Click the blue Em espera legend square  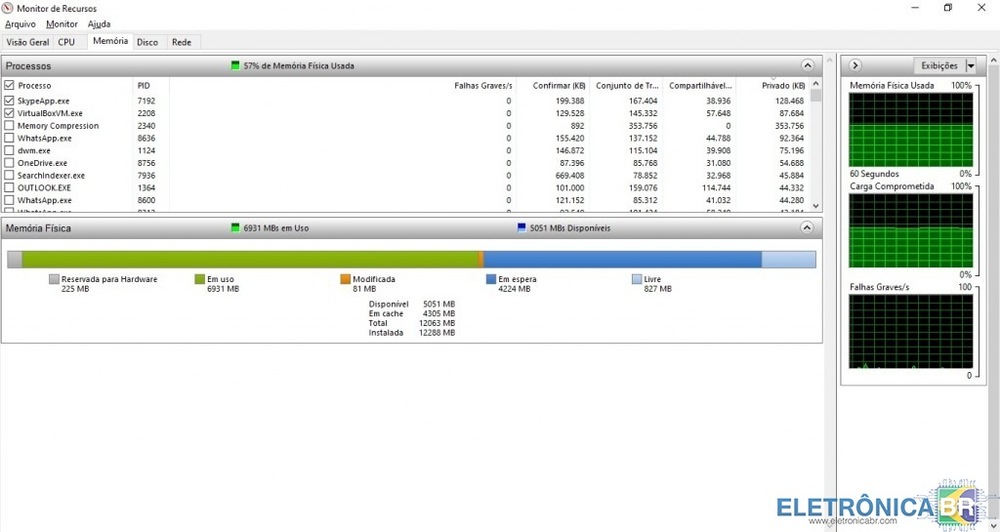click(x=490, y=280)
